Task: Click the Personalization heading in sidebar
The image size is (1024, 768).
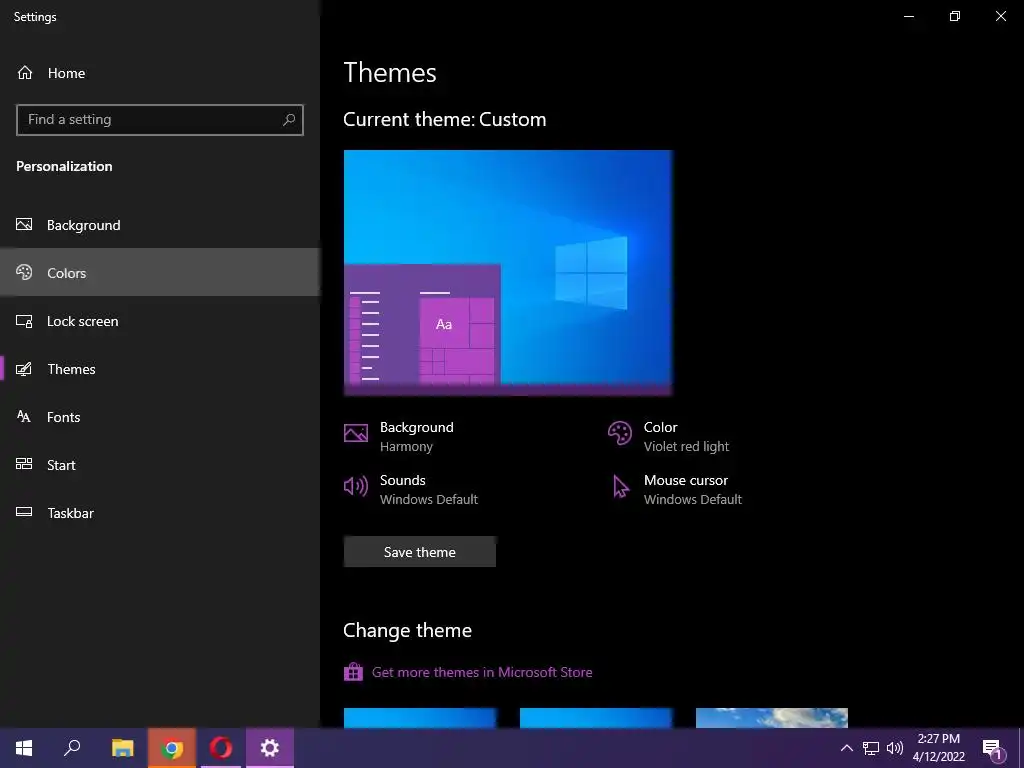Action: 64,166
